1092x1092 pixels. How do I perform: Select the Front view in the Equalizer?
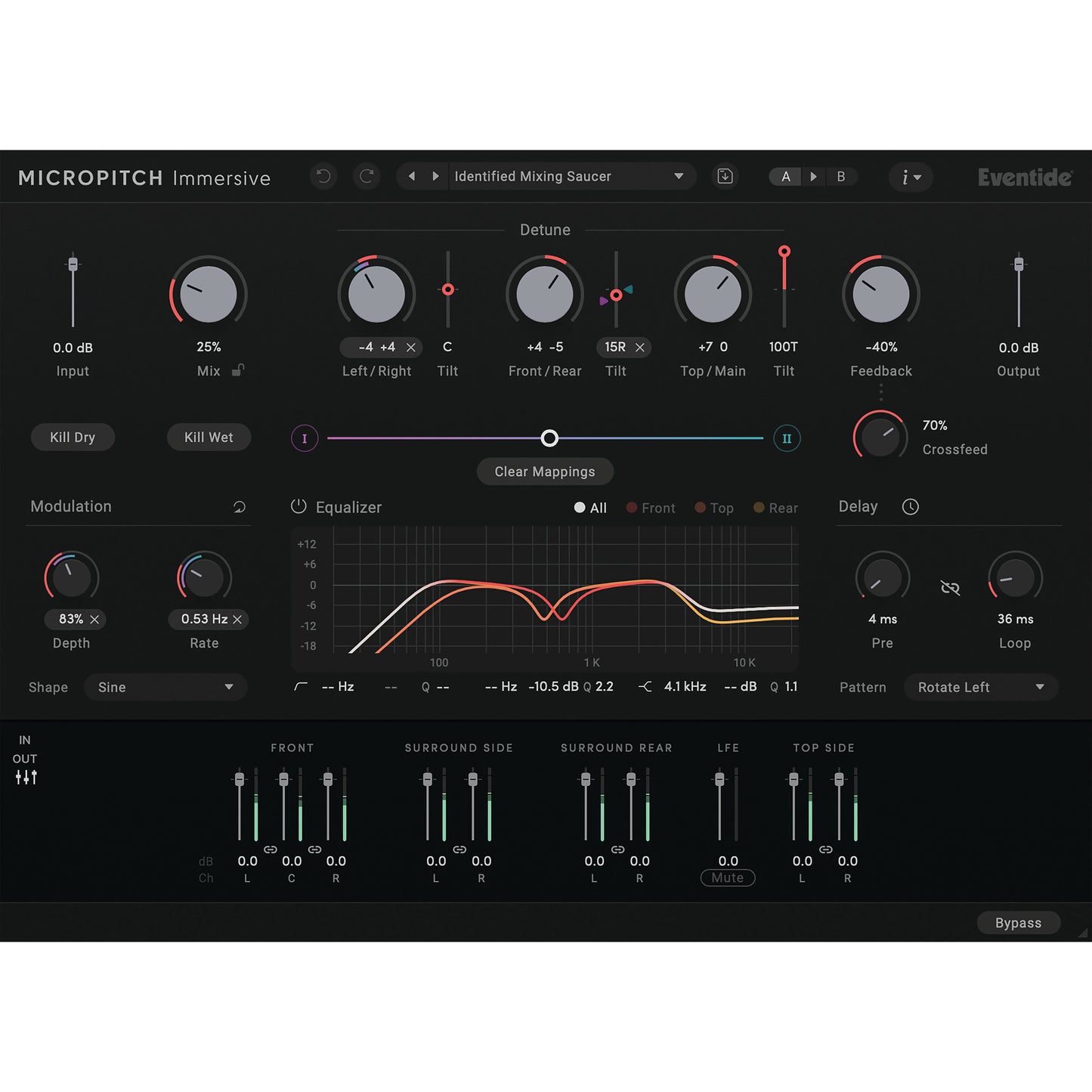651,507
